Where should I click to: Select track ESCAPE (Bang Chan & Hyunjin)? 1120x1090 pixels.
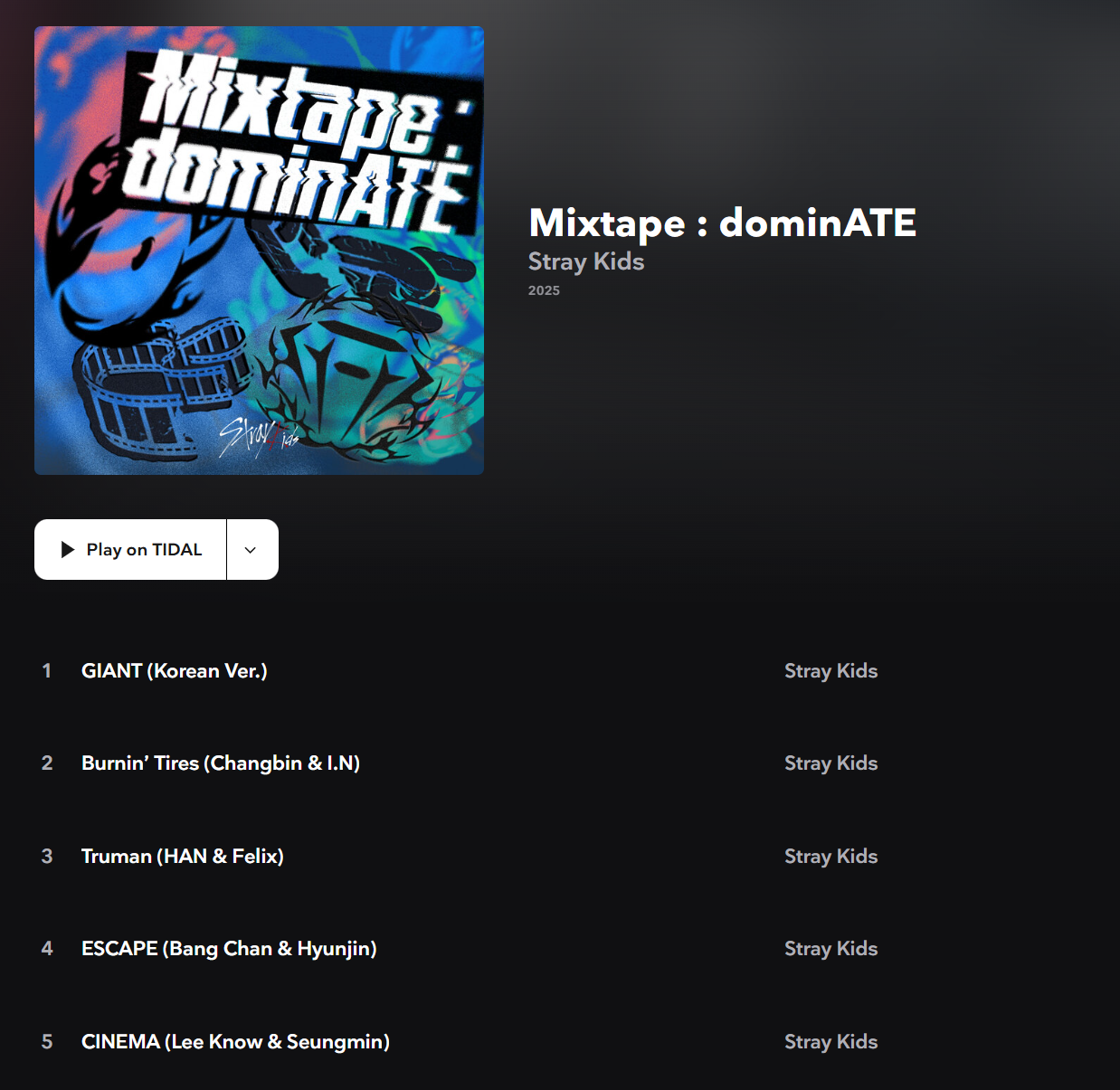(229, 949)
